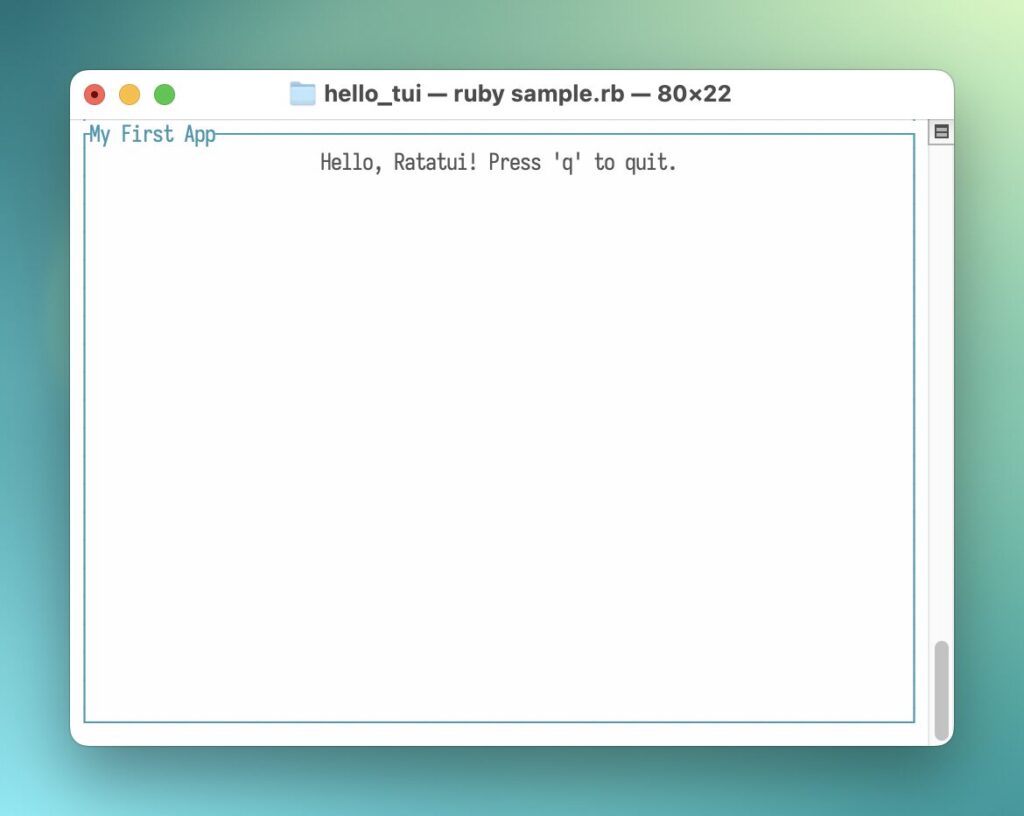Click the red close traffic light
The image size is (1024, 816).
coord(95,94)
